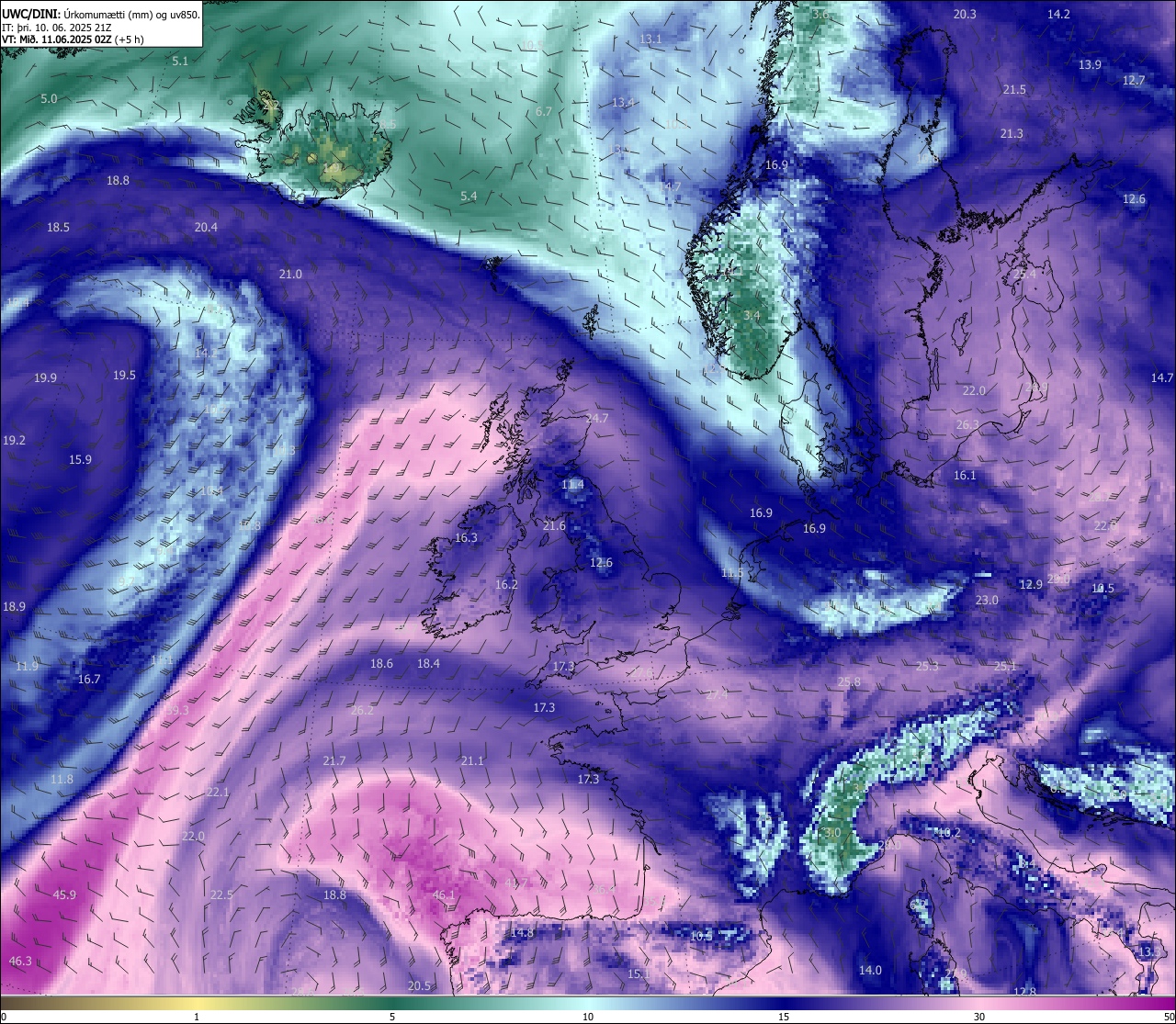The width and height of the screenshot is (1176, 1024).
Task: Click the 6.7 value in the Norwegian Sea
Action: [x=544, y=112]
